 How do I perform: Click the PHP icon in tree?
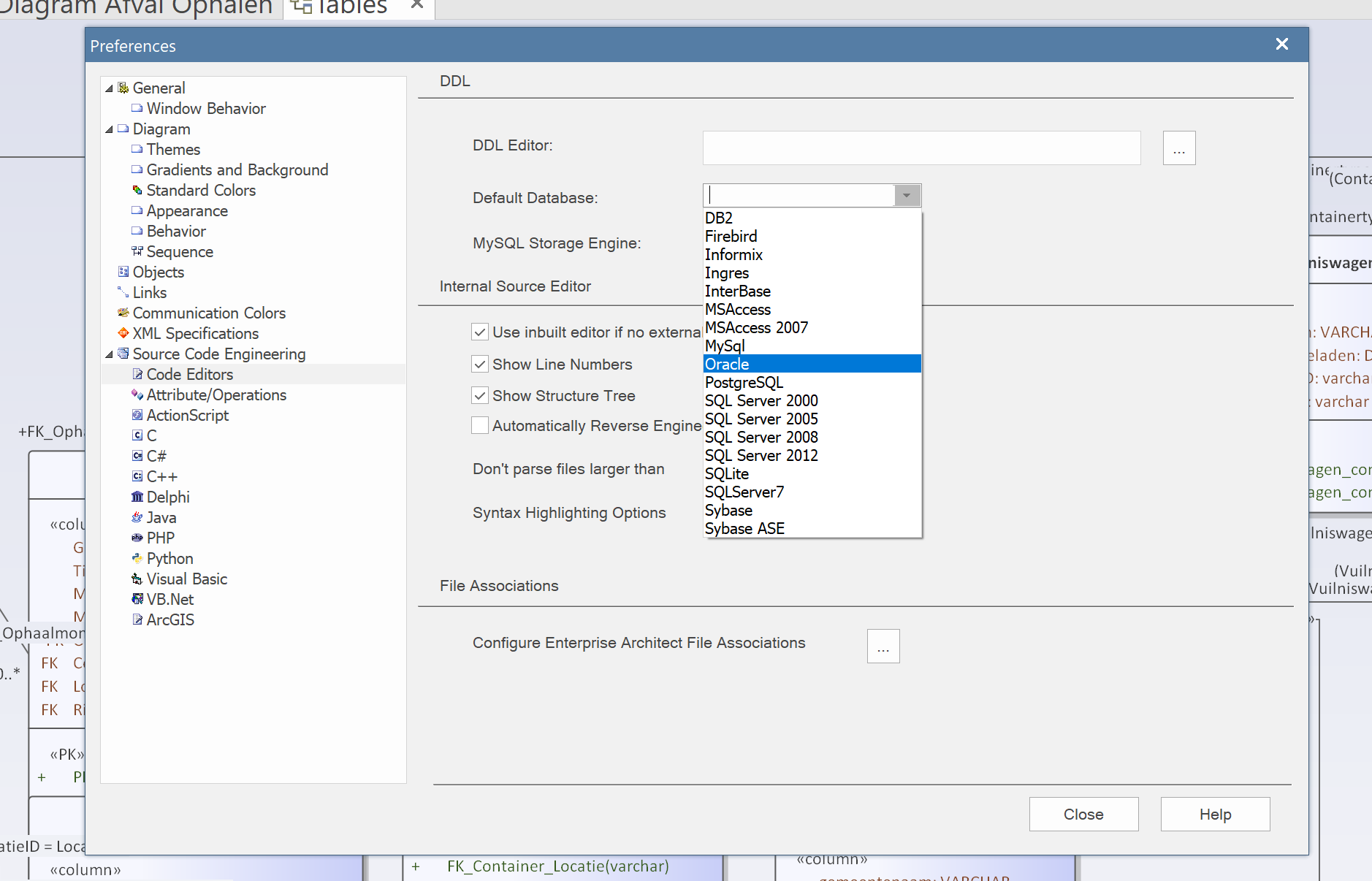[137, 538]
